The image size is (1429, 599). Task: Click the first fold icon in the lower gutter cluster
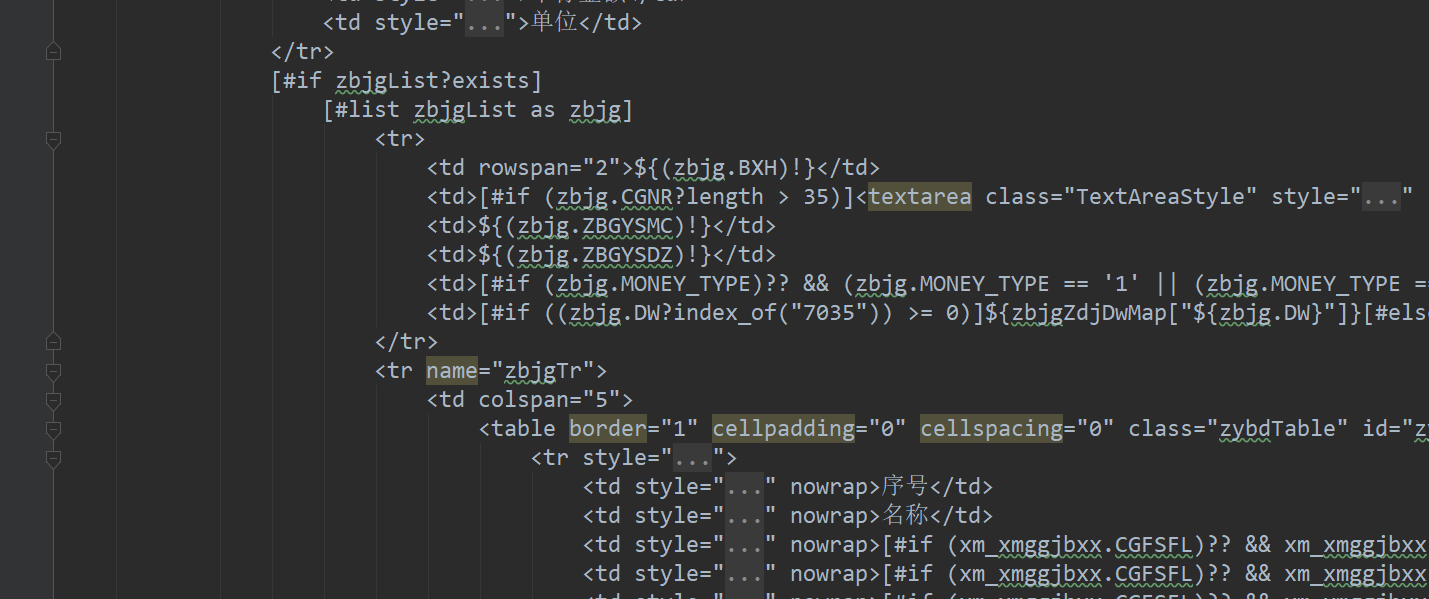[x=53, y=340]
